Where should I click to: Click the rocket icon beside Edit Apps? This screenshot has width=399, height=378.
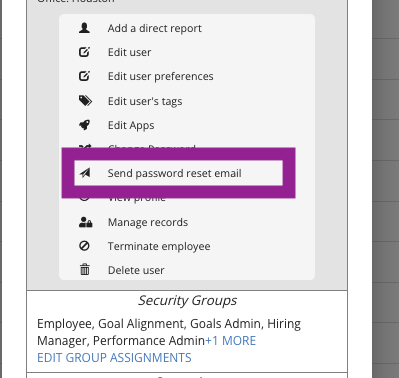click(x=84, y=125)
